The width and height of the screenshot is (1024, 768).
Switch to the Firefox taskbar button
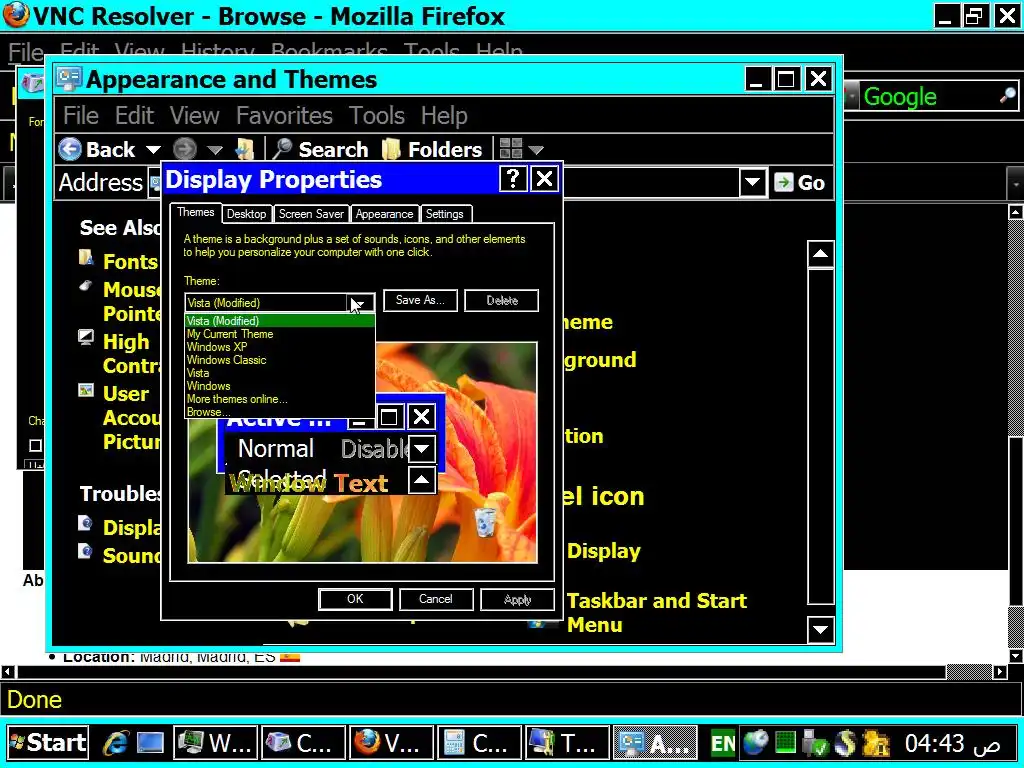391,743
